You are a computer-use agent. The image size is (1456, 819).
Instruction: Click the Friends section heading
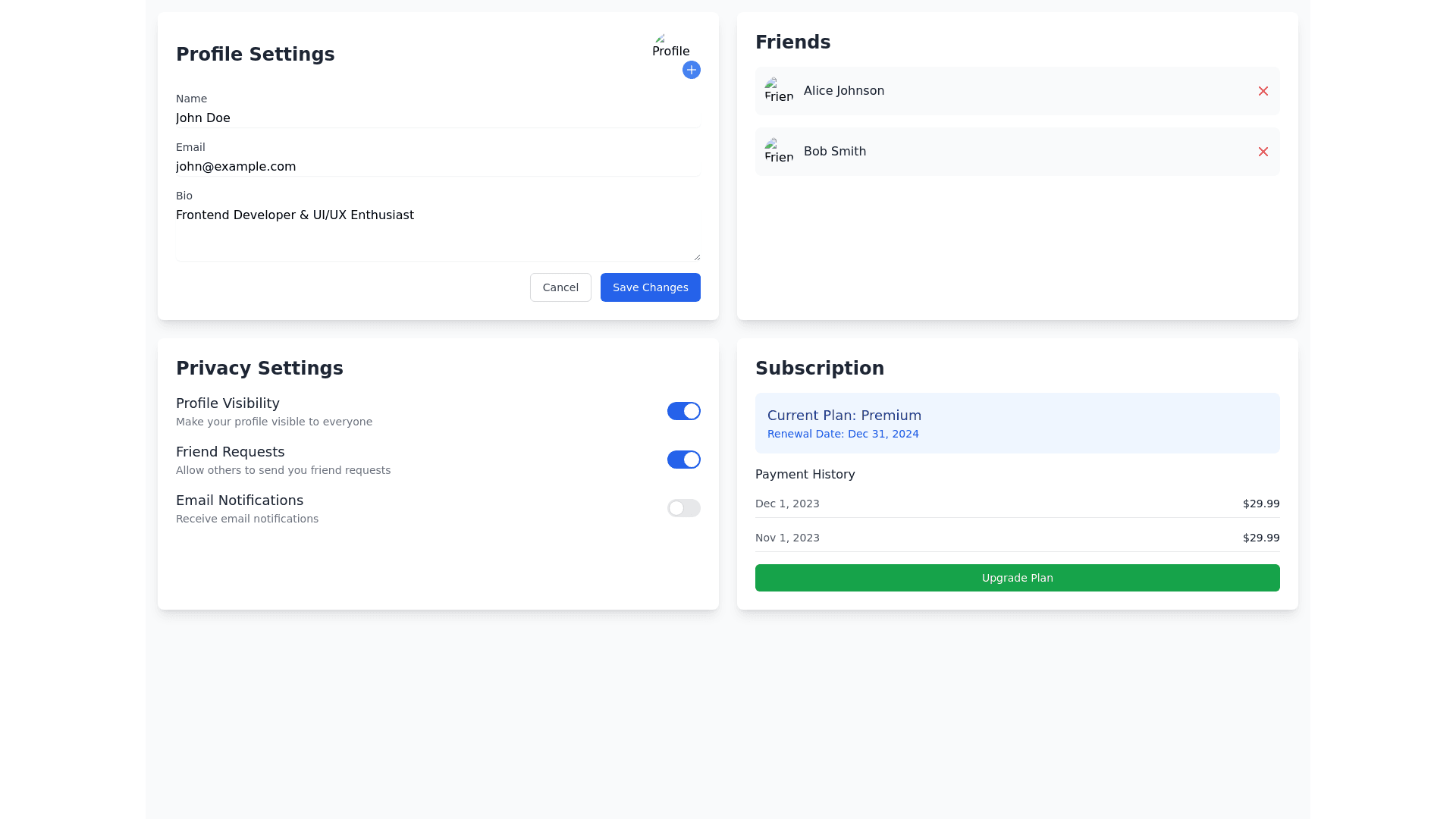tap(792, 42)
